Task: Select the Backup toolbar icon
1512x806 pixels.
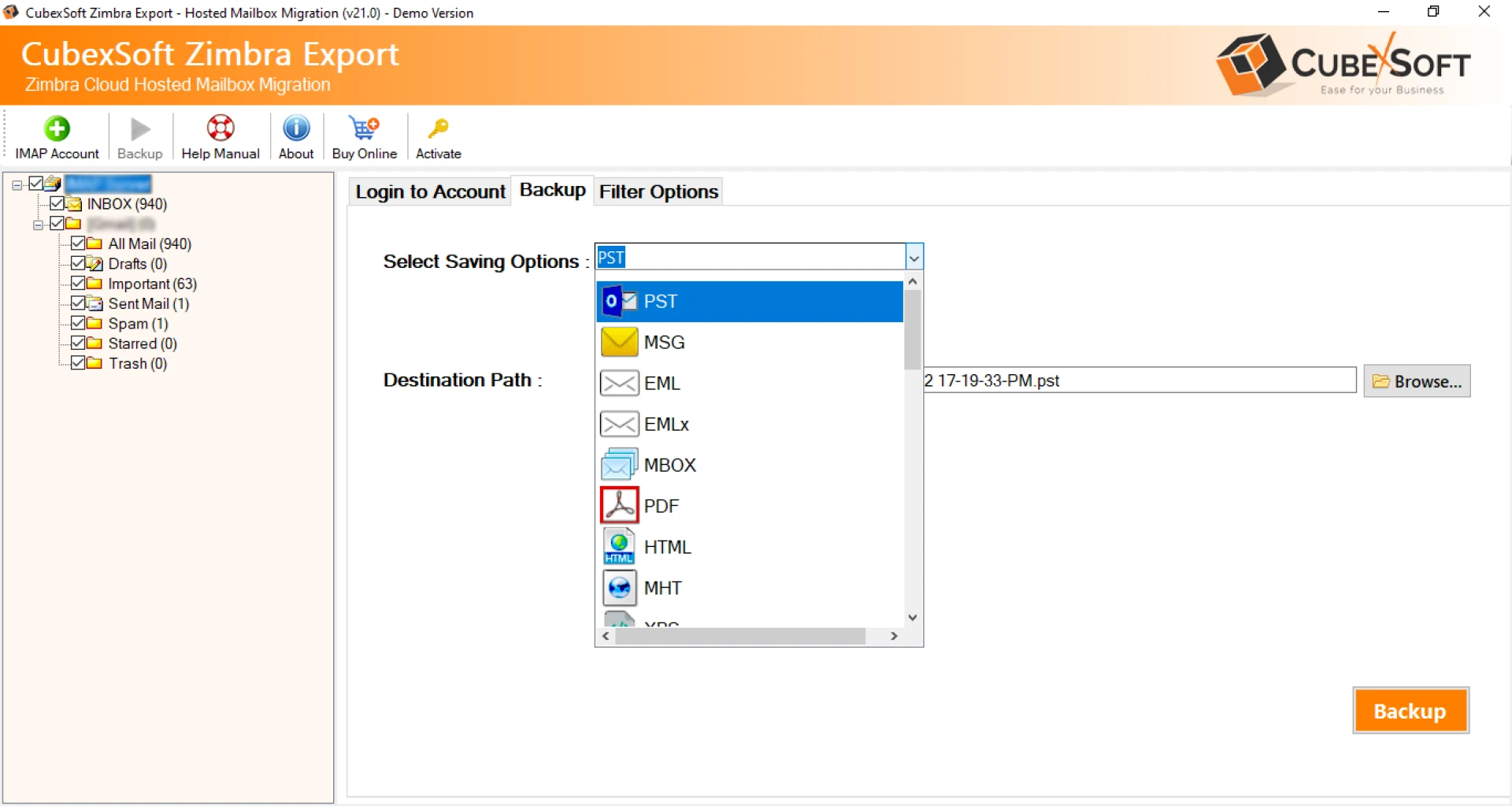Action: tap(139, 136)
